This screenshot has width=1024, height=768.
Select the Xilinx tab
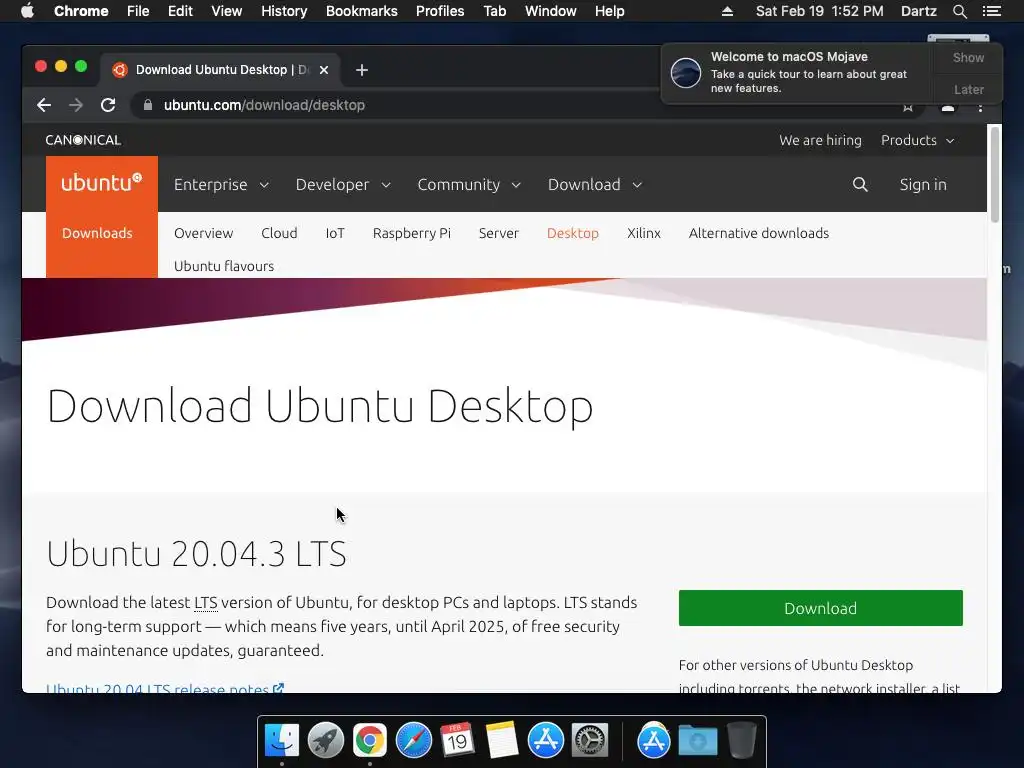(644, 233)
